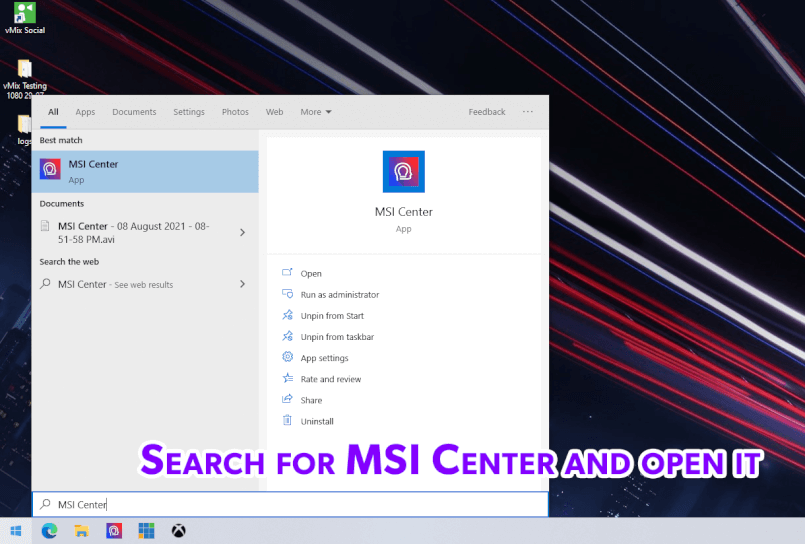This screenshot has width=805, height=544.
Task: Open File Explorer from the taskbar
Action: (82, 531)
